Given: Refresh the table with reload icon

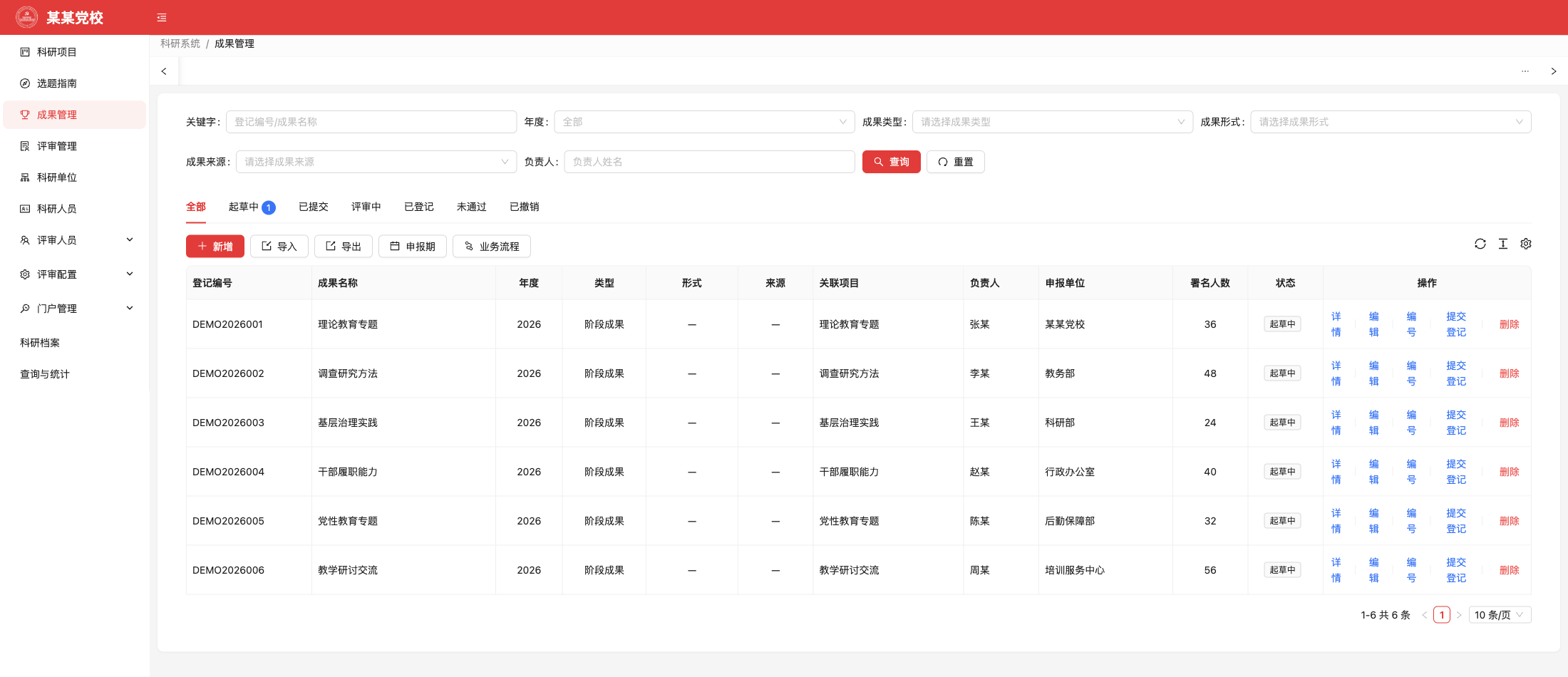Looking at the screenshot, I should (1480, 244).
